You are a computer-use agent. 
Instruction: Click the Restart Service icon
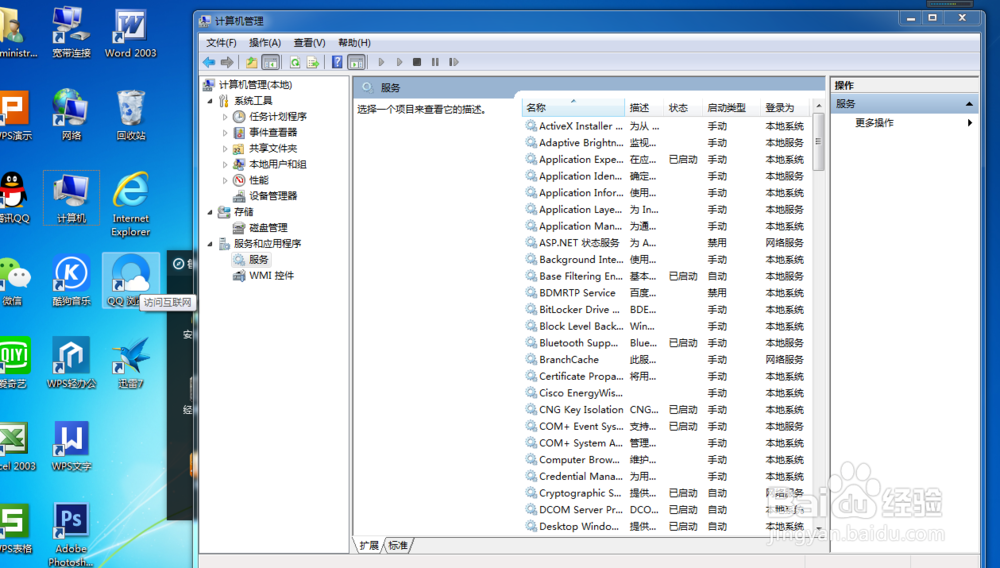453,62
